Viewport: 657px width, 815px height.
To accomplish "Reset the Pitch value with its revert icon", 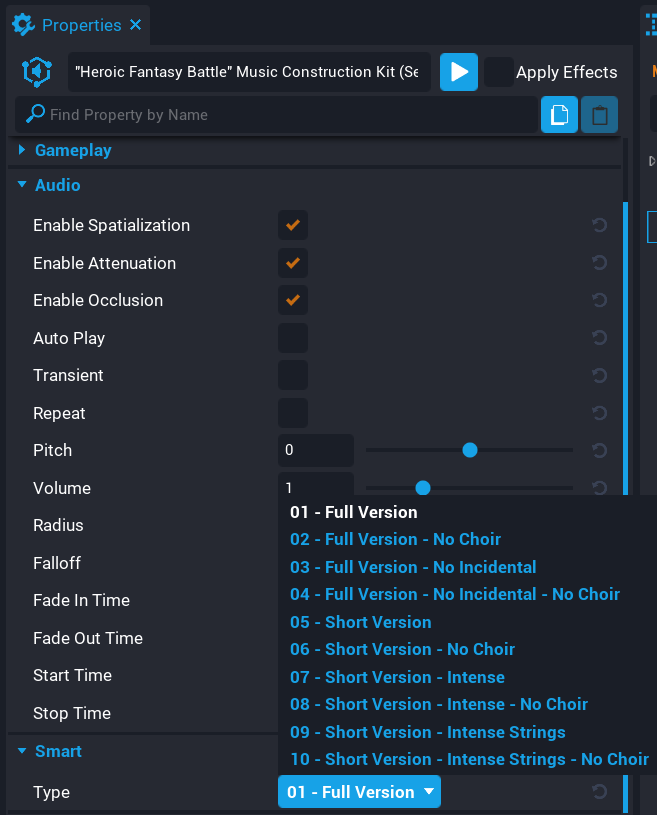I will [599, 450].
